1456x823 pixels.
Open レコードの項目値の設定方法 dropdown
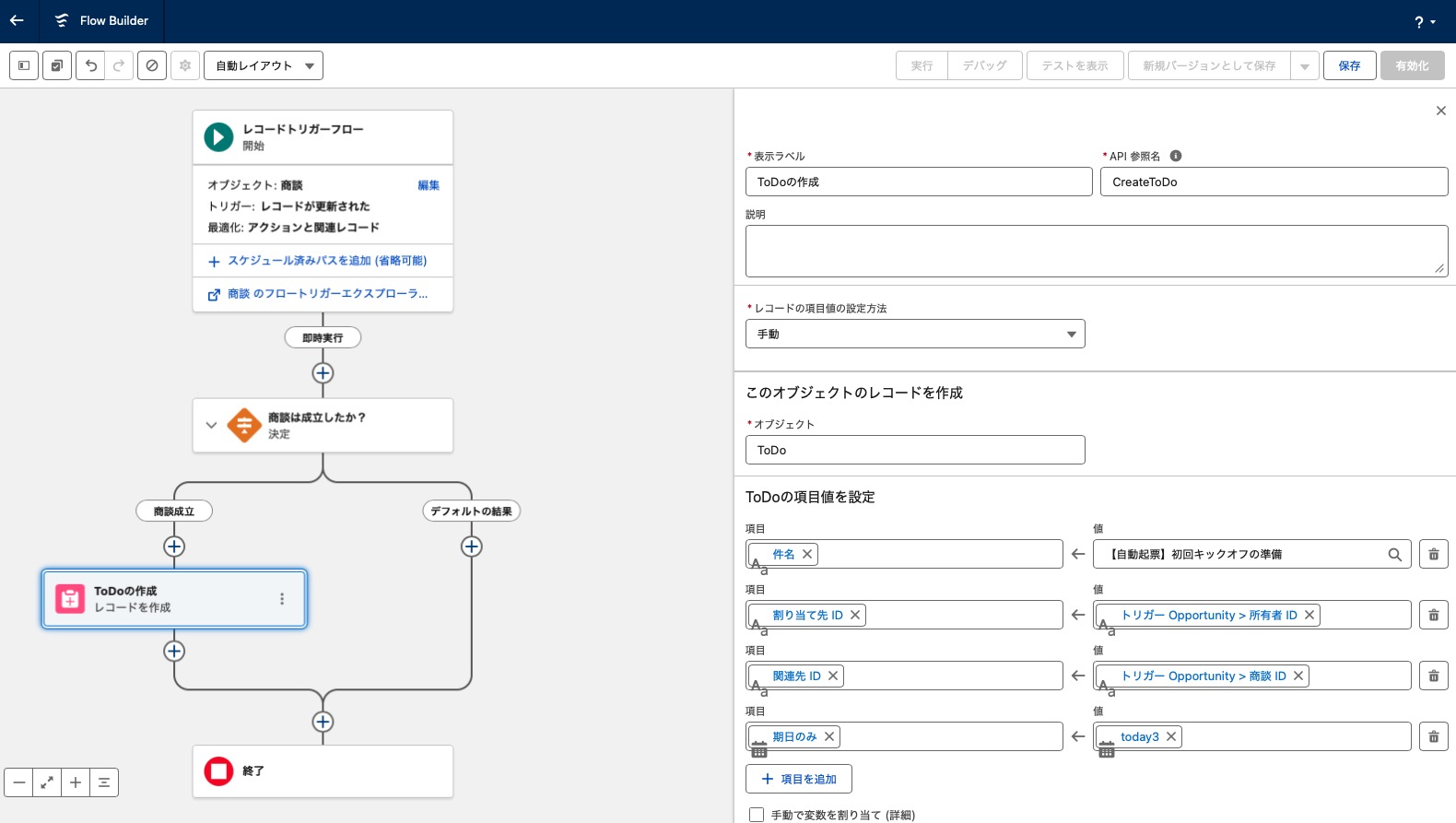pos(915,334)
